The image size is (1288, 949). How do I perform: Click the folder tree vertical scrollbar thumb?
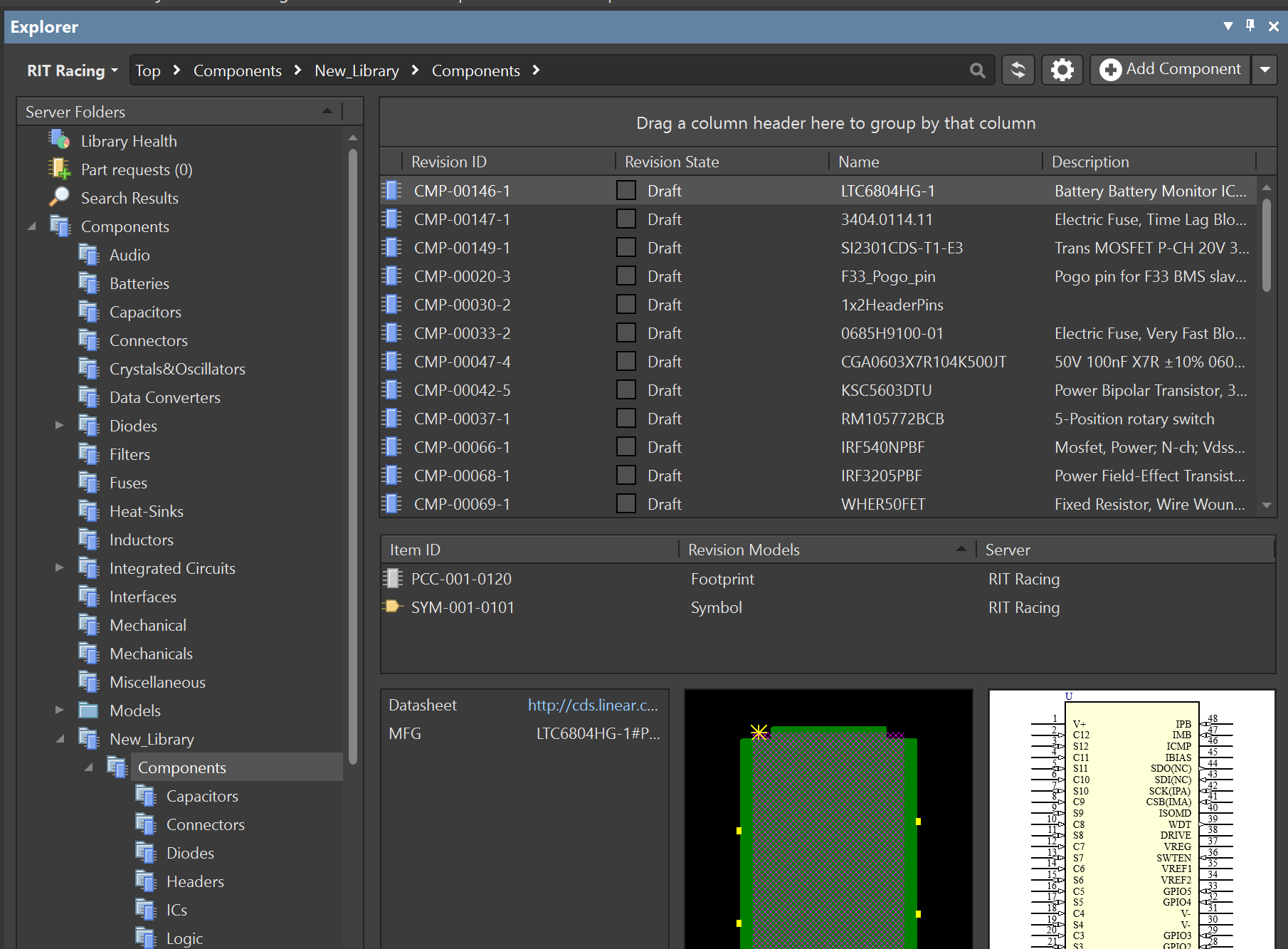coord(353,456)
